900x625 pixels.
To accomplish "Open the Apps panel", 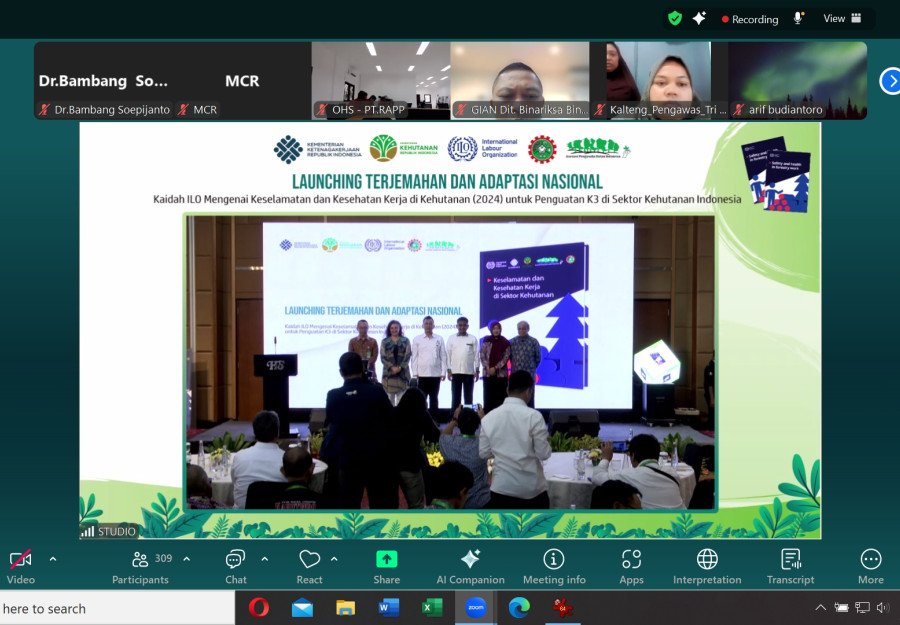I will tap(631, 566).
